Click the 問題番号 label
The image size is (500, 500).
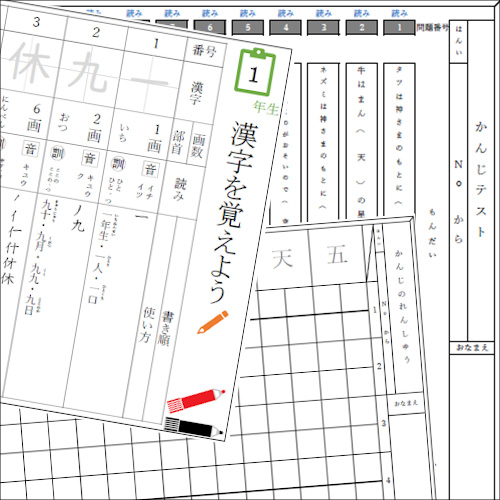click(432, 28)
